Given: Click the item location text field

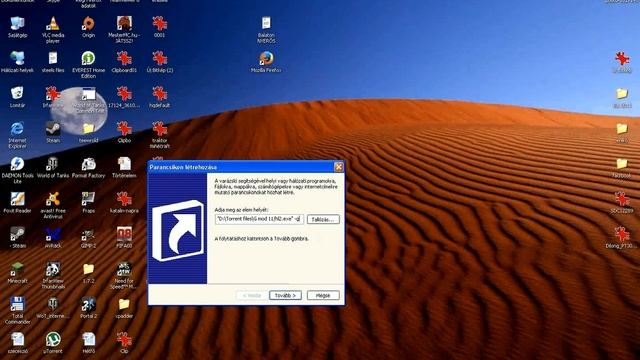Looking at the screenshot, I should (259, 220).
